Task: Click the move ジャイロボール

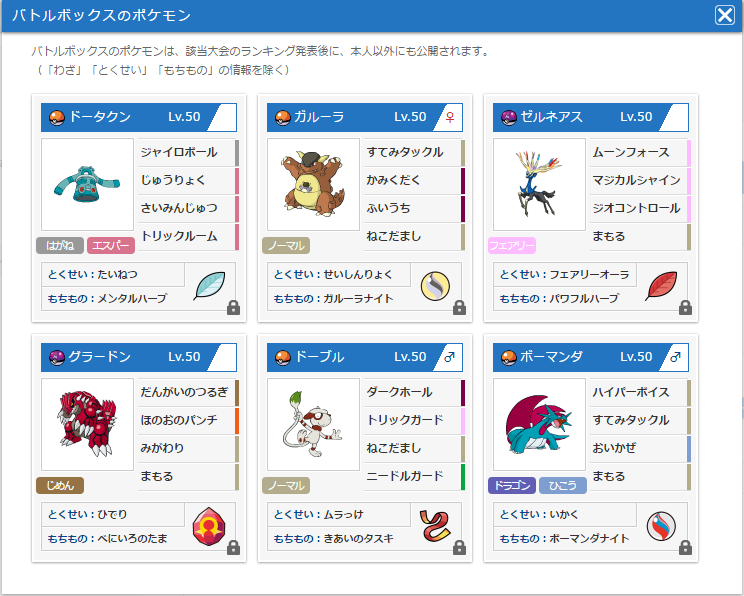Action: click(x=188, y=152)
